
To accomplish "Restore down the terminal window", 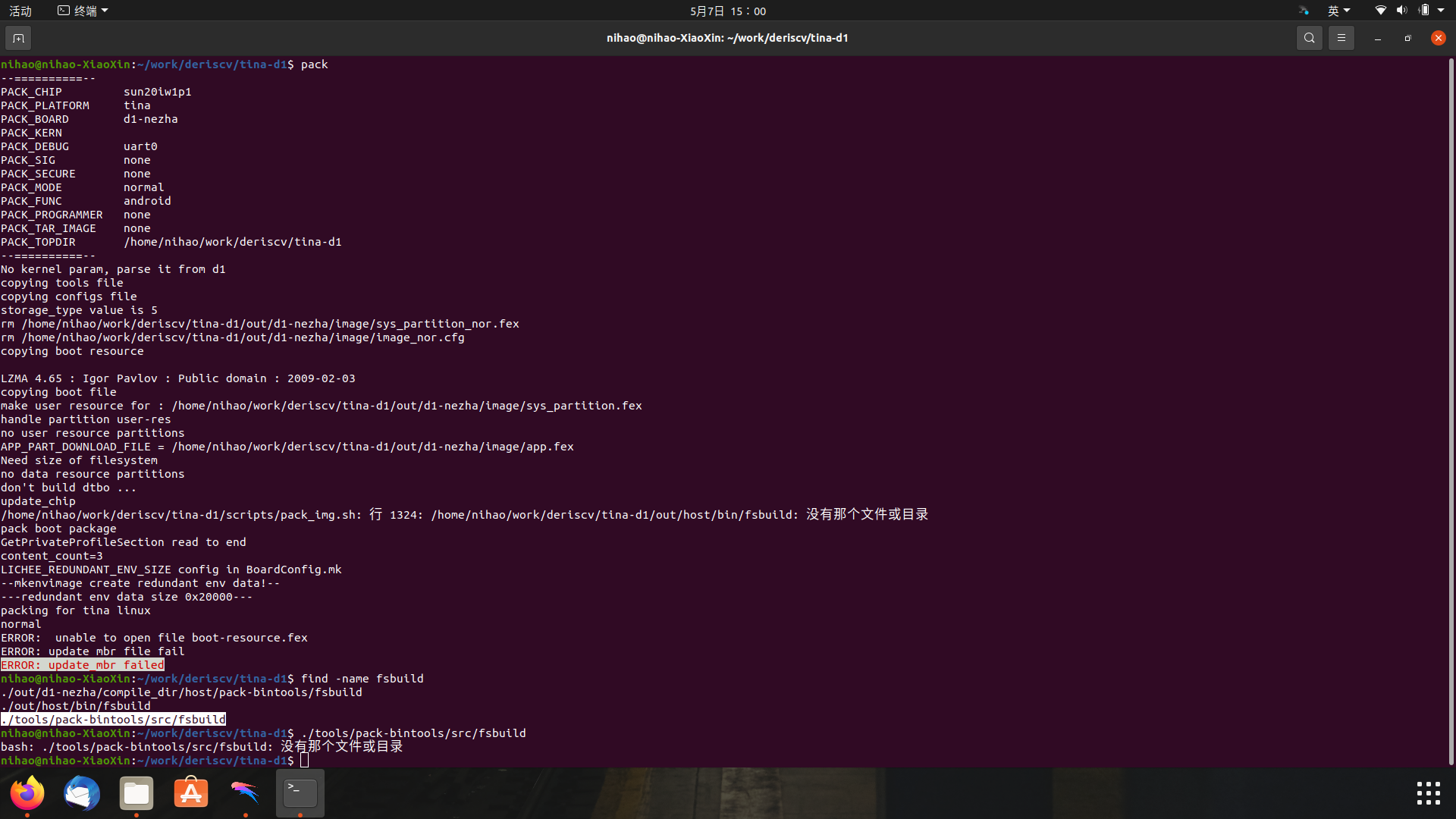I will pyautogui.click(x=1407, y=38).
